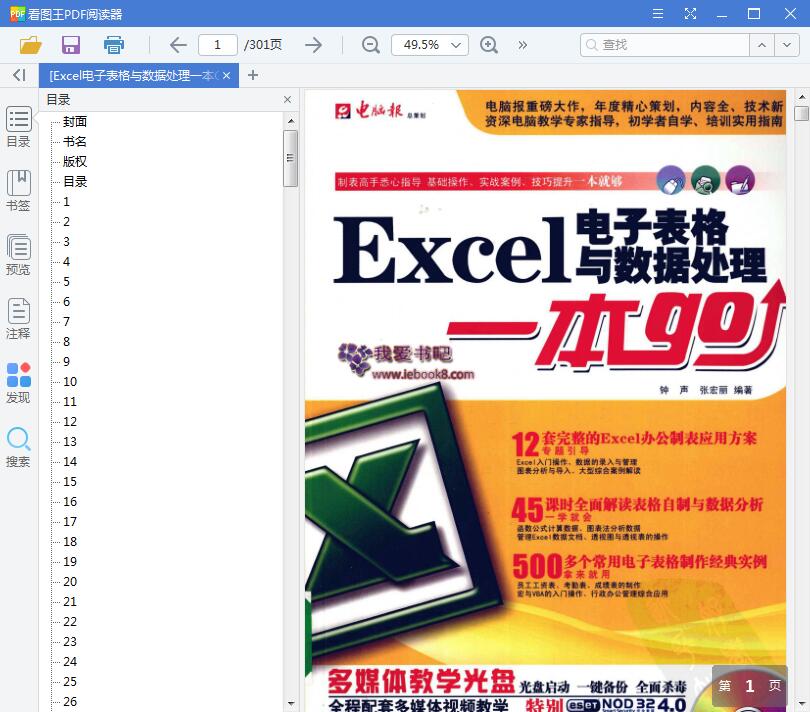Collapse the sidebar with the left-arrow icon
This screenshot has width=810, height=712.
[19, 75]
